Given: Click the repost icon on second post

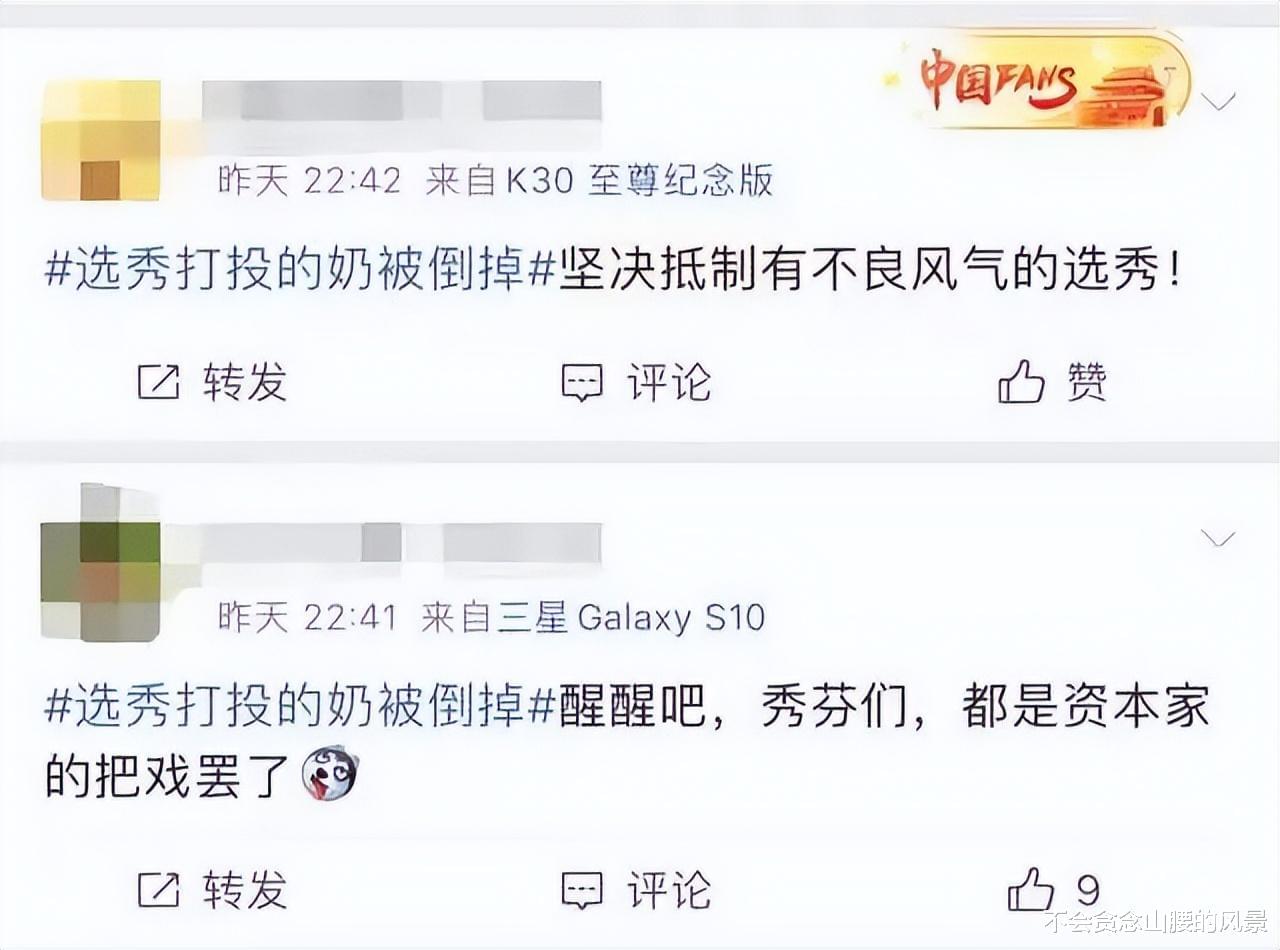Looking at the screenshot, I should (x=158, y=889).
